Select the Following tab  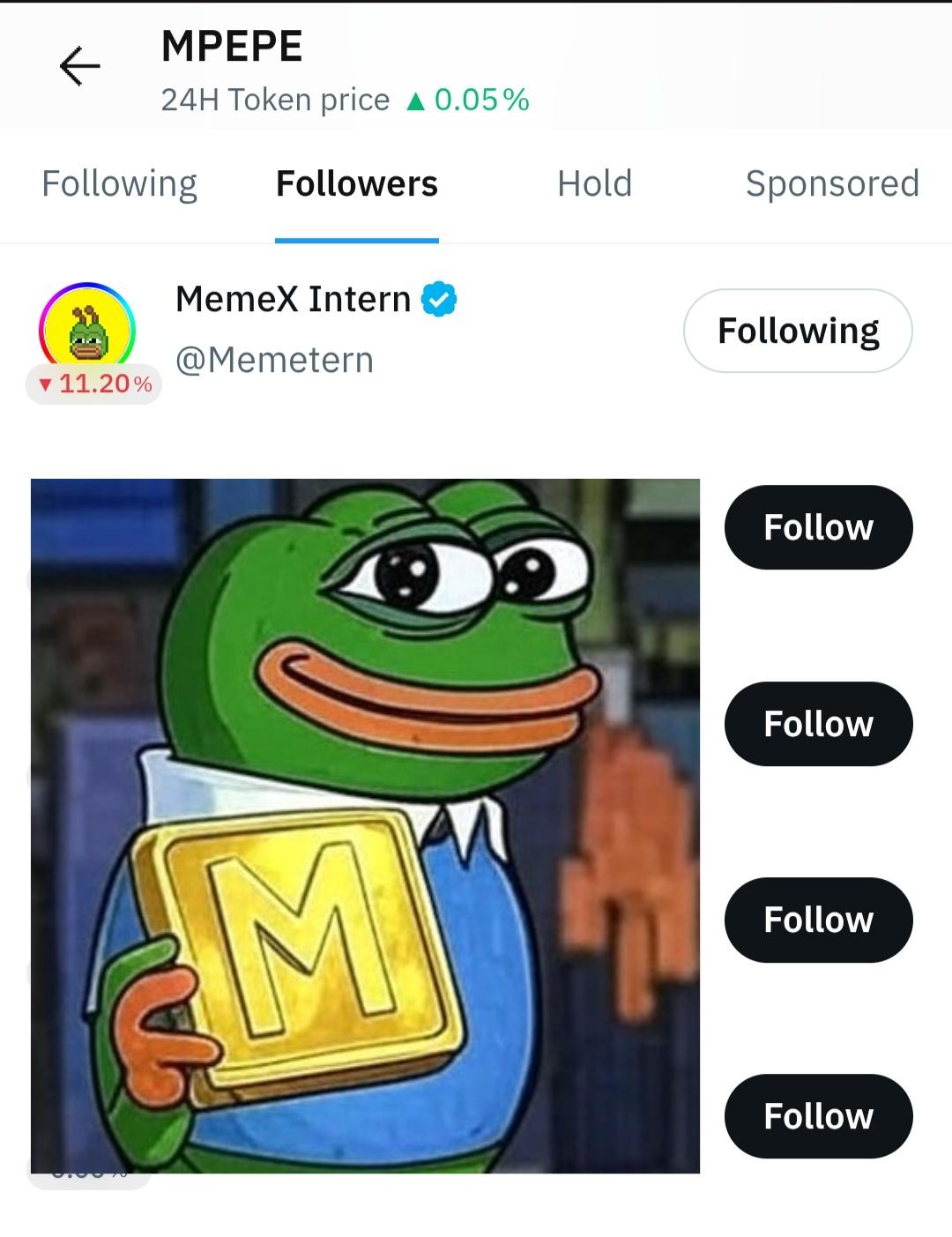pyautogui.click(x=118, y=183)
